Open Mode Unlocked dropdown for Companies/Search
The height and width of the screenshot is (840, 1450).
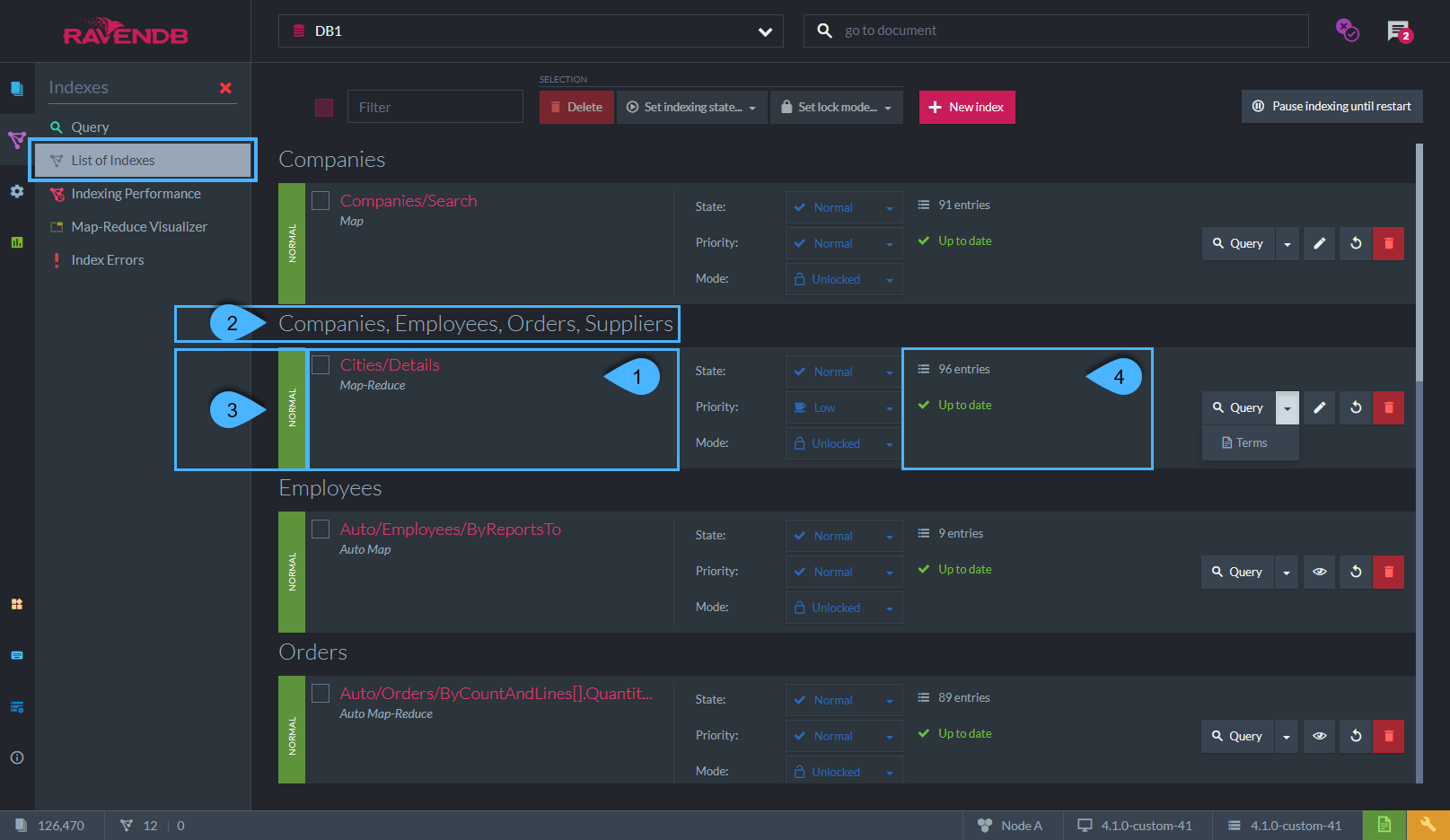tap(844, 279)
